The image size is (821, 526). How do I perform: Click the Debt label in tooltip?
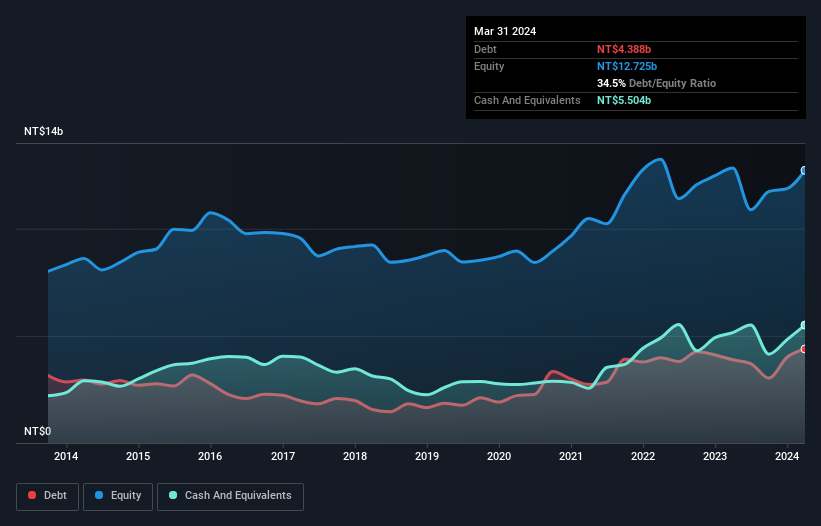tap(485, 49)
